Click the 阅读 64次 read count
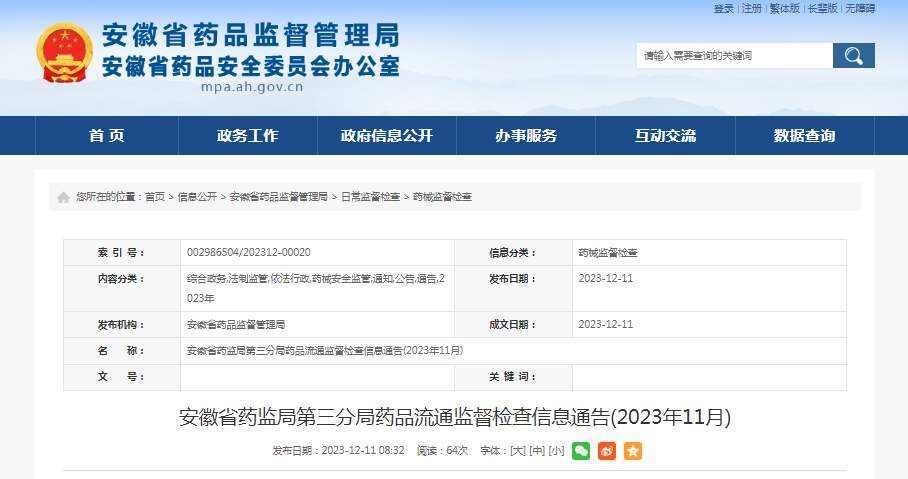This screenshot has width=908, height=479. [x=442, y=451]
